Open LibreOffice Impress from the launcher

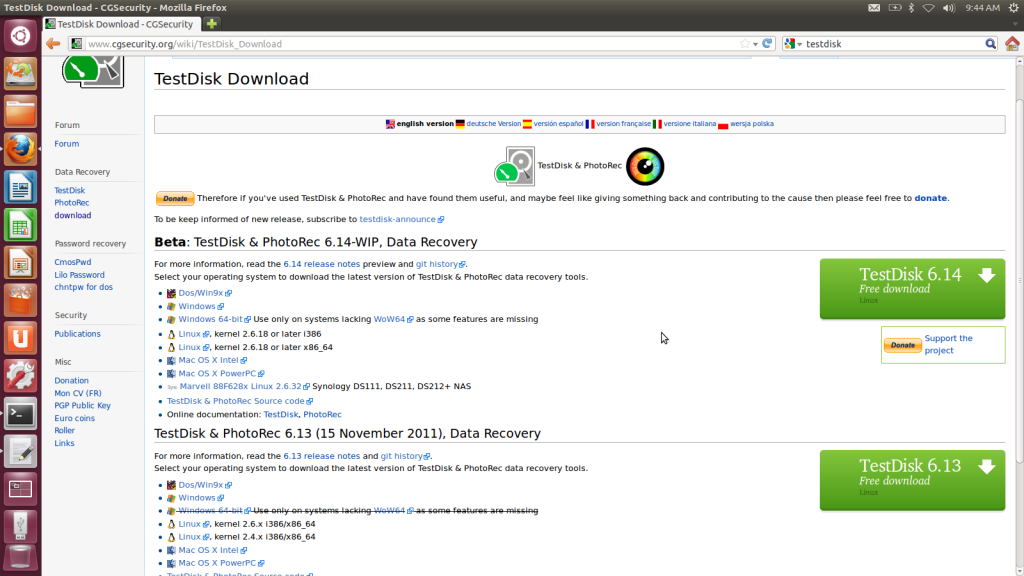click(x=20, y=263)
